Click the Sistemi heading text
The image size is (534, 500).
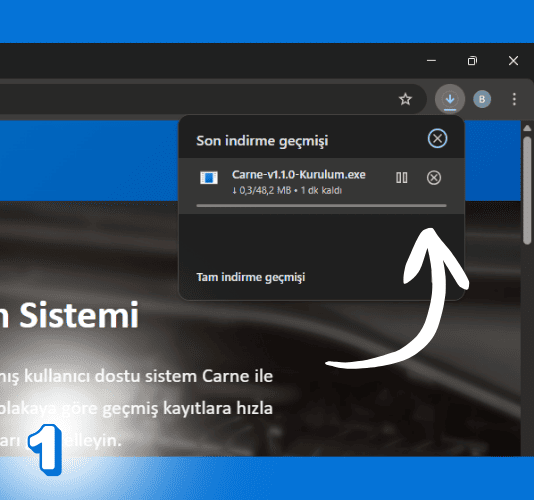point(79,316)
